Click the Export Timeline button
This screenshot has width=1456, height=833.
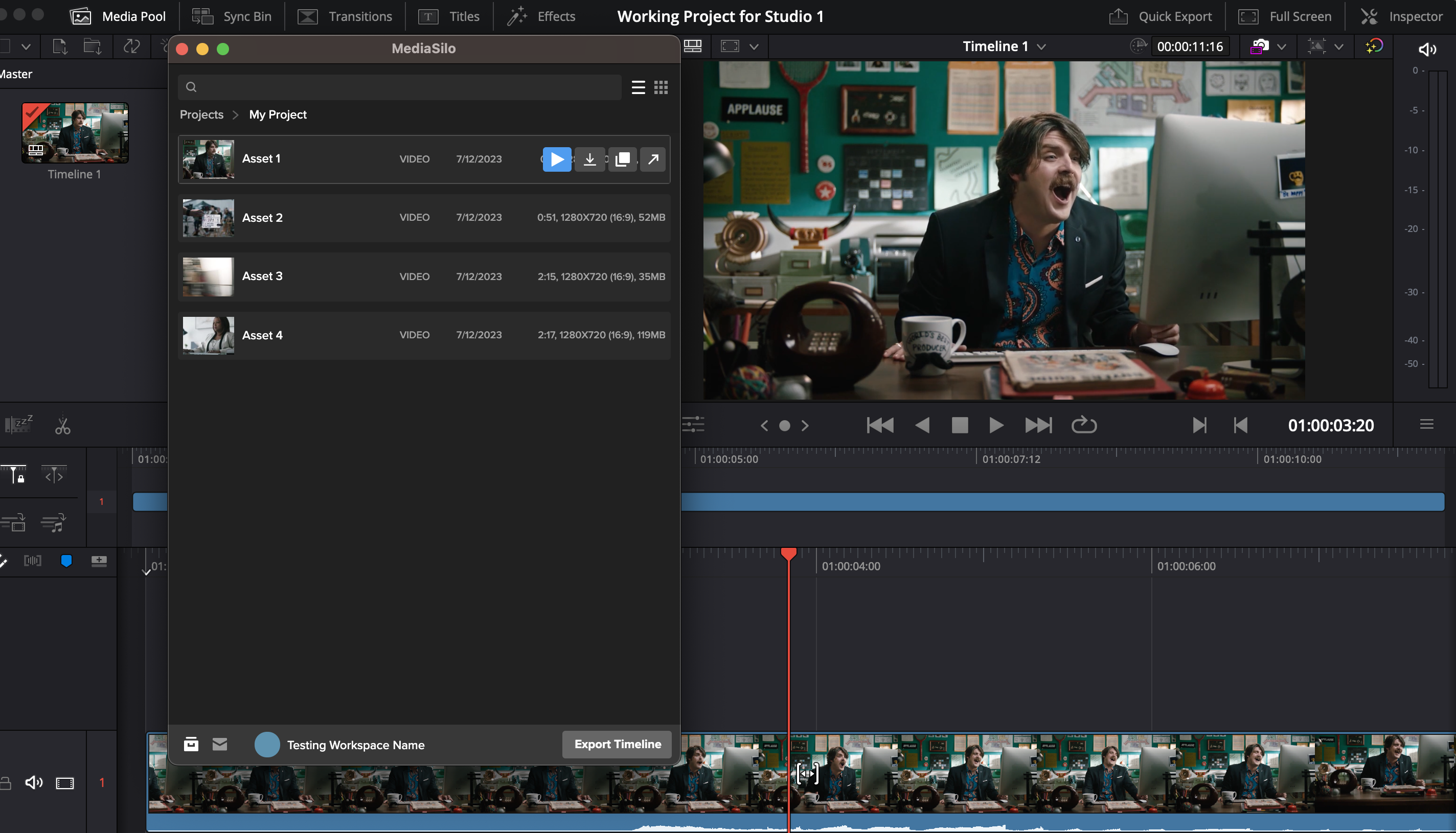tap(617, 744)
